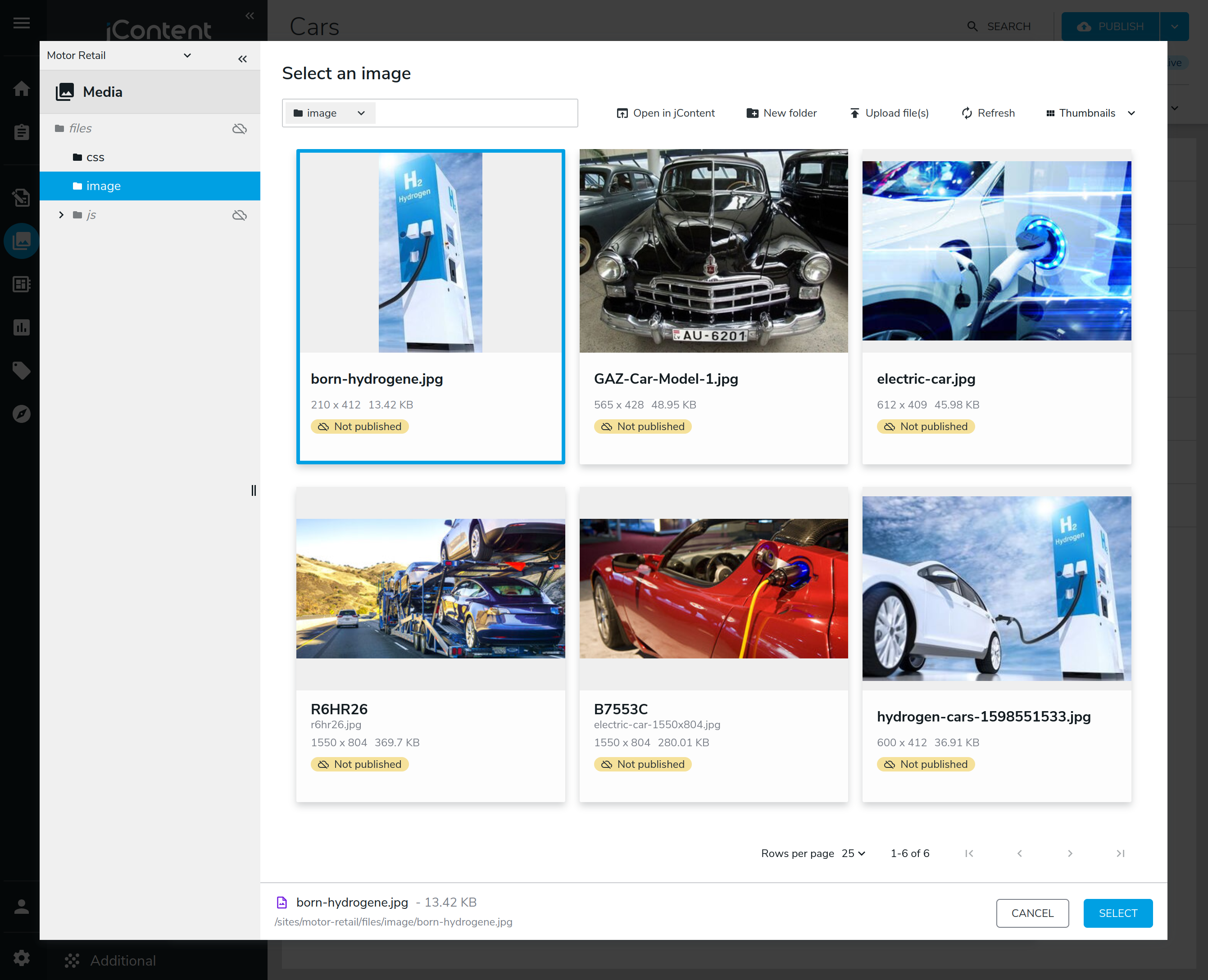Open the Motor Retail site dropdown

pyautogui.click(x=187, y=55)
